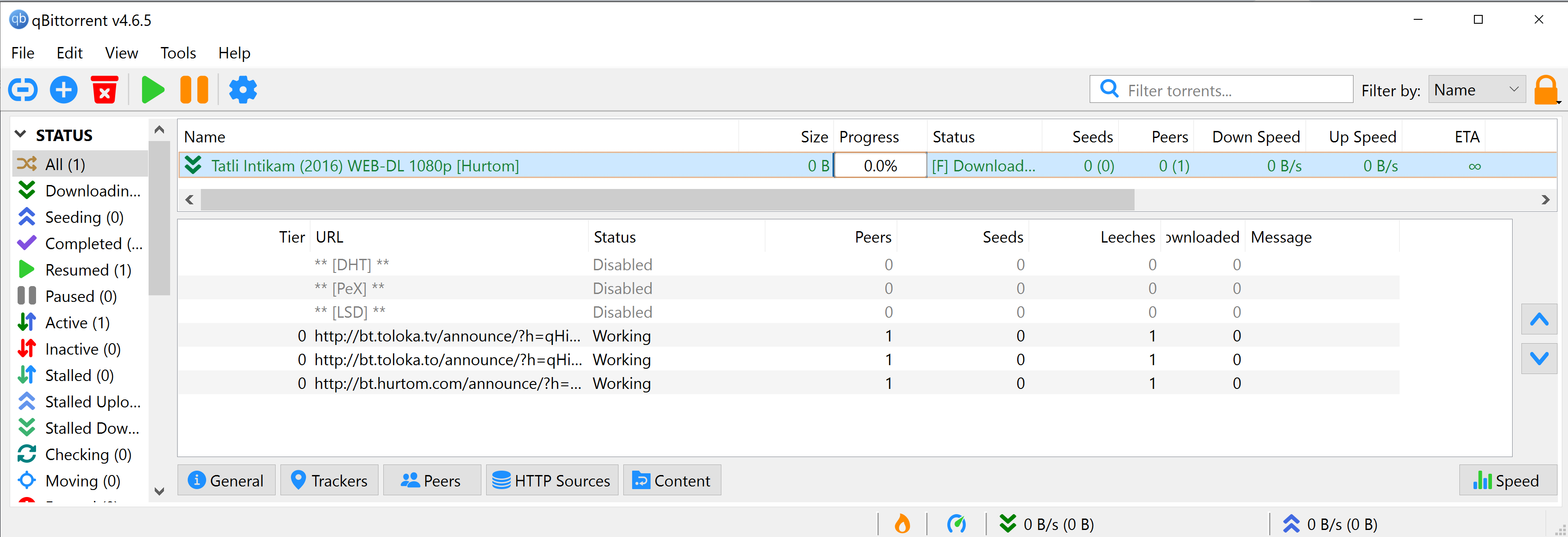The width and height of the screenshot is (1568, 537).
Task: Click the Add torrent link icon
Action: click(23, 90)
